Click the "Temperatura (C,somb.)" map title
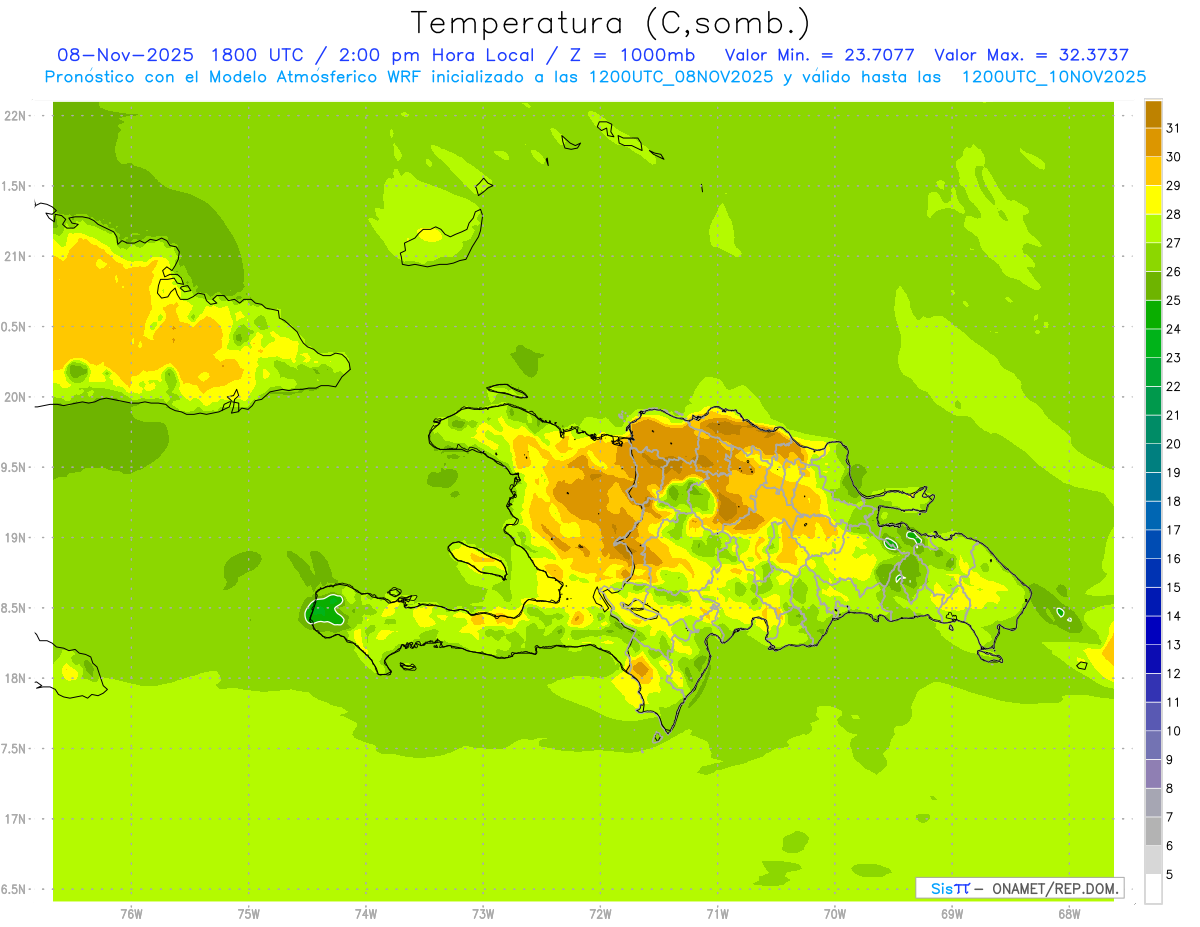1200x927 pixels. tap(611, 23)
